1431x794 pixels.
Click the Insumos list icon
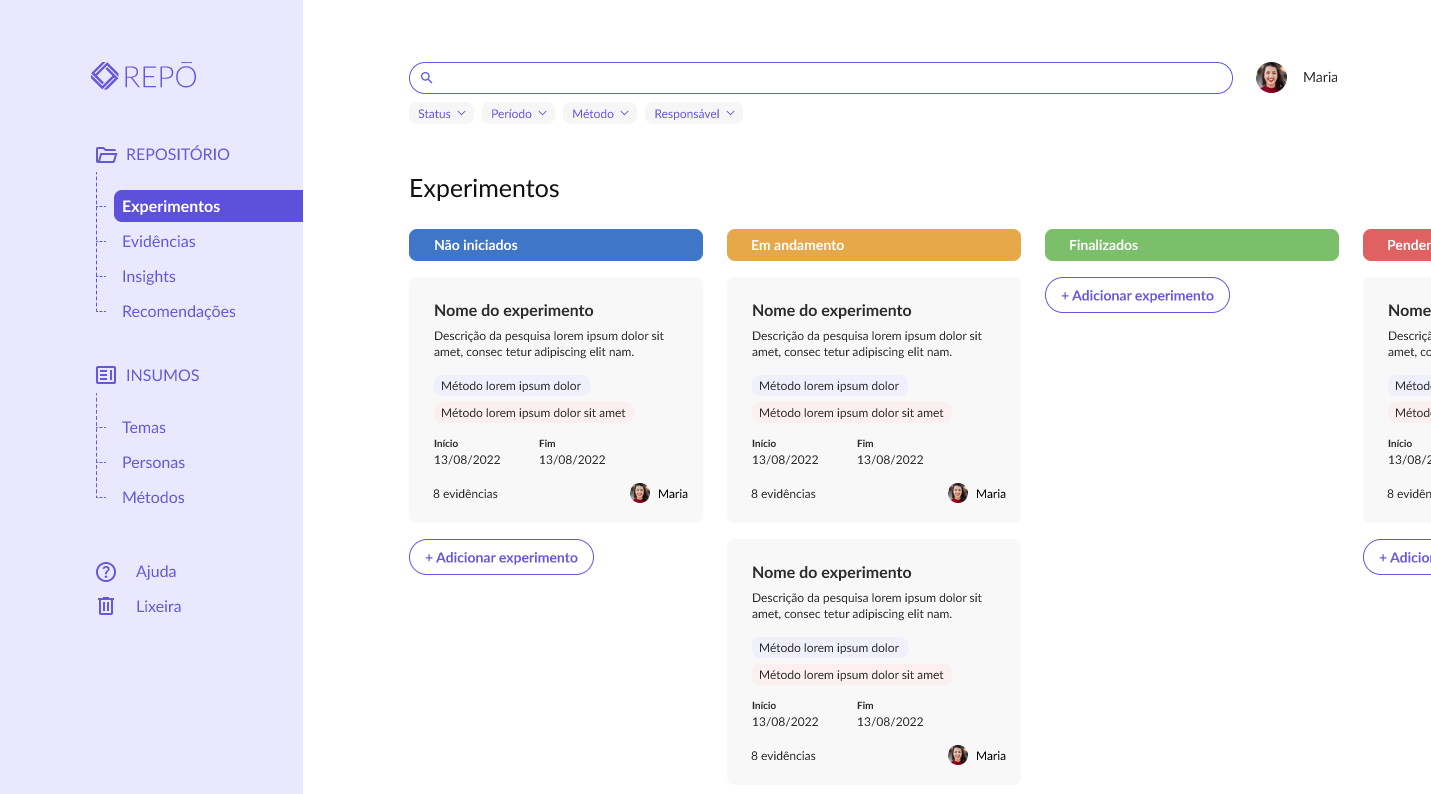pos(106,375)
